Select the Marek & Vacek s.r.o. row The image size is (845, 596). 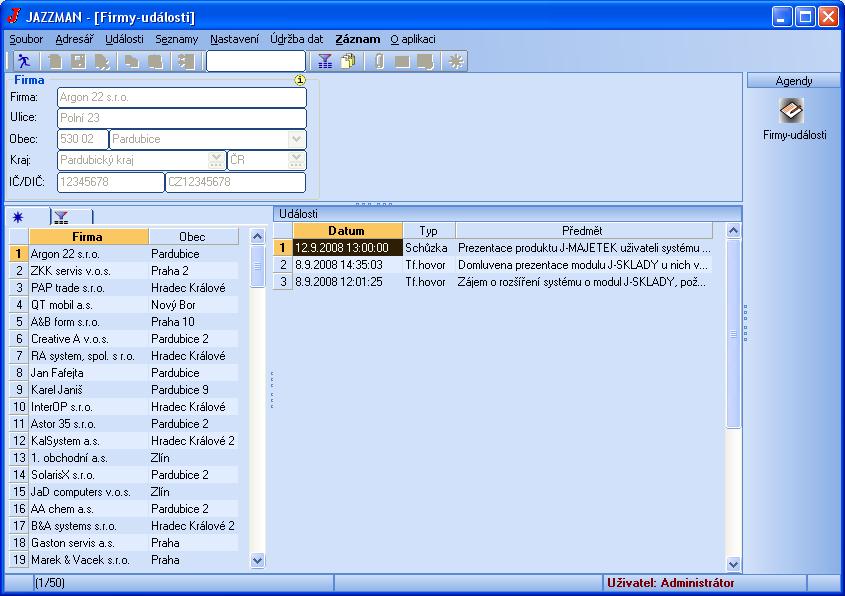[124, 560]
